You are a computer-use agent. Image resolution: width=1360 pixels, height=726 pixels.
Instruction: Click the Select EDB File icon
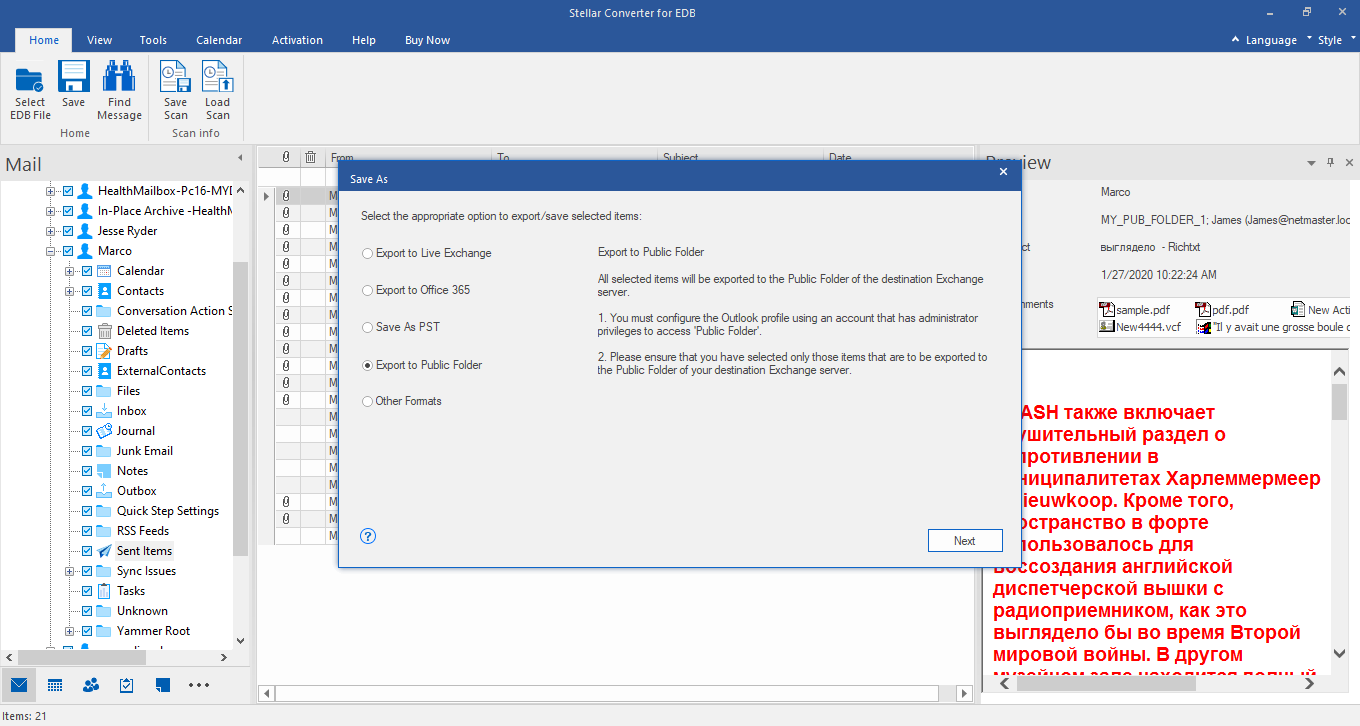(x=30, y=78)
